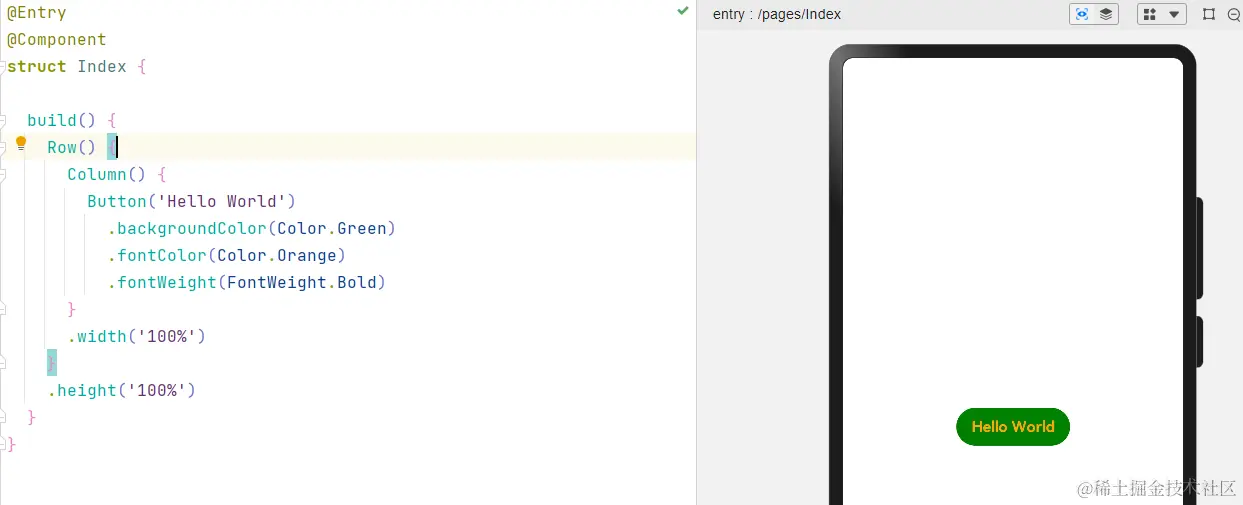This screenshot has width=1243, height=505.
Task: Click the yellow light bulb quick-fix icon
Action: (21, 144)
